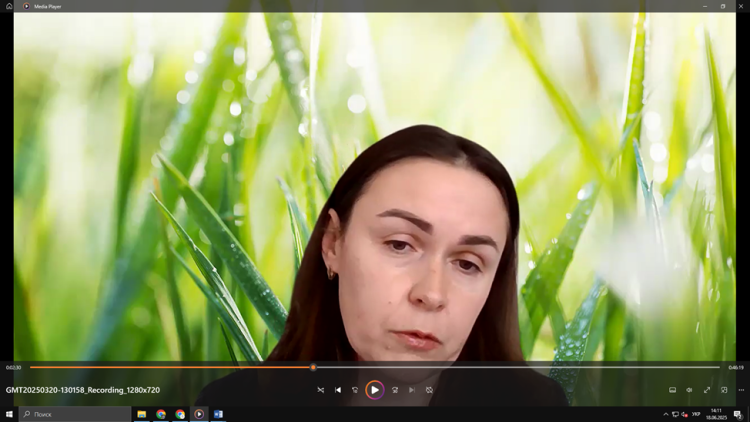Toggle shuffle playback
Screen dimensions: 750x422
(x=321, y=390)
